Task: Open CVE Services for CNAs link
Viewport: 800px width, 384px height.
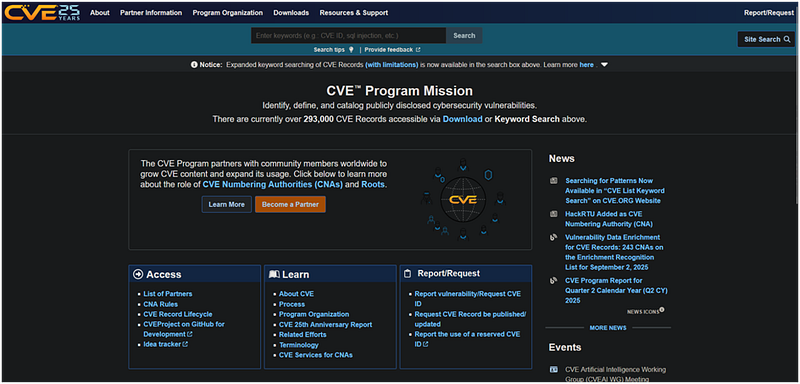Action: (316, 355)
